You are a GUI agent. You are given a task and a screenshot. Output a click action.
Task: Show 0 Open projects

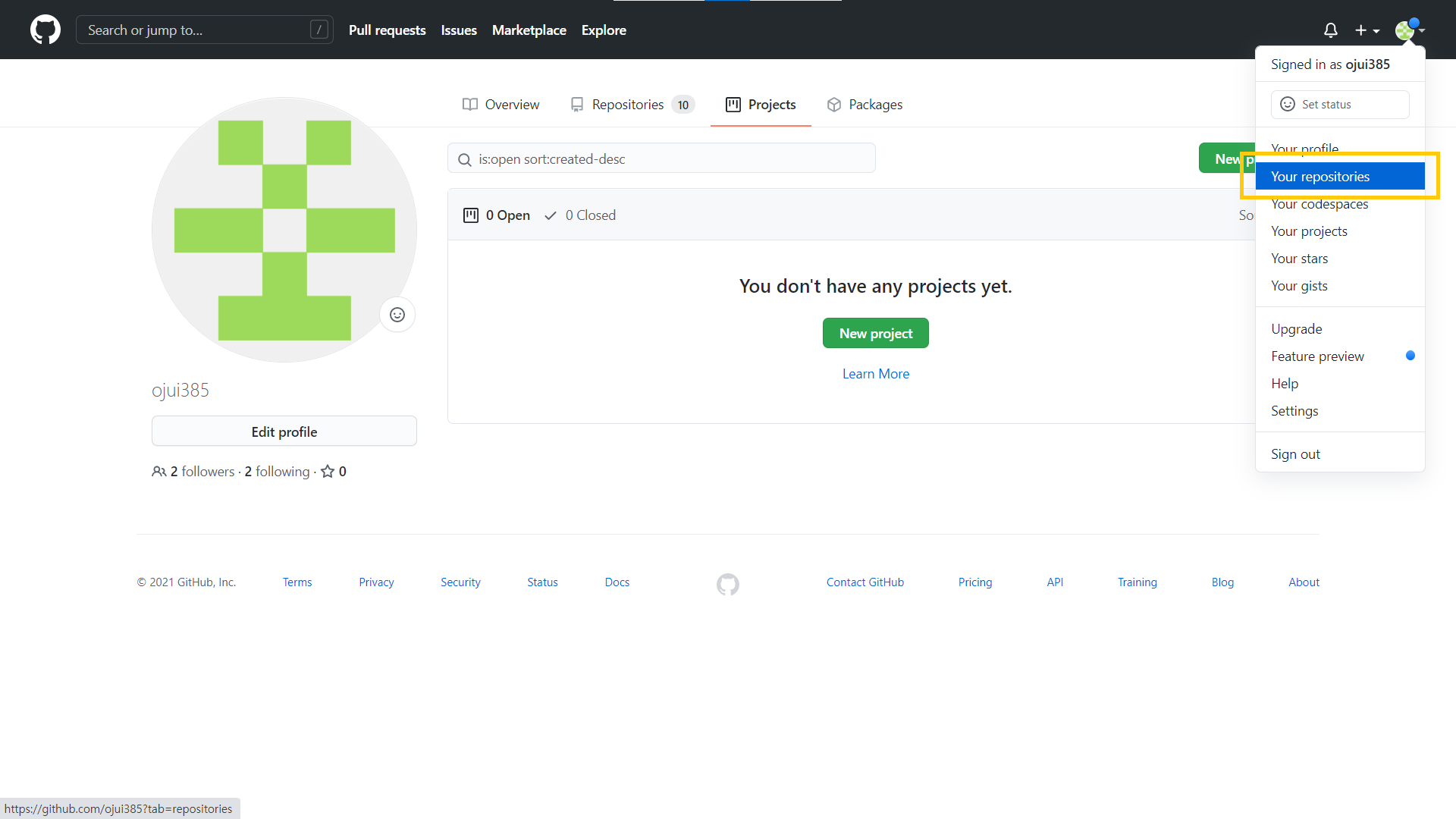(x=497, y=215)
